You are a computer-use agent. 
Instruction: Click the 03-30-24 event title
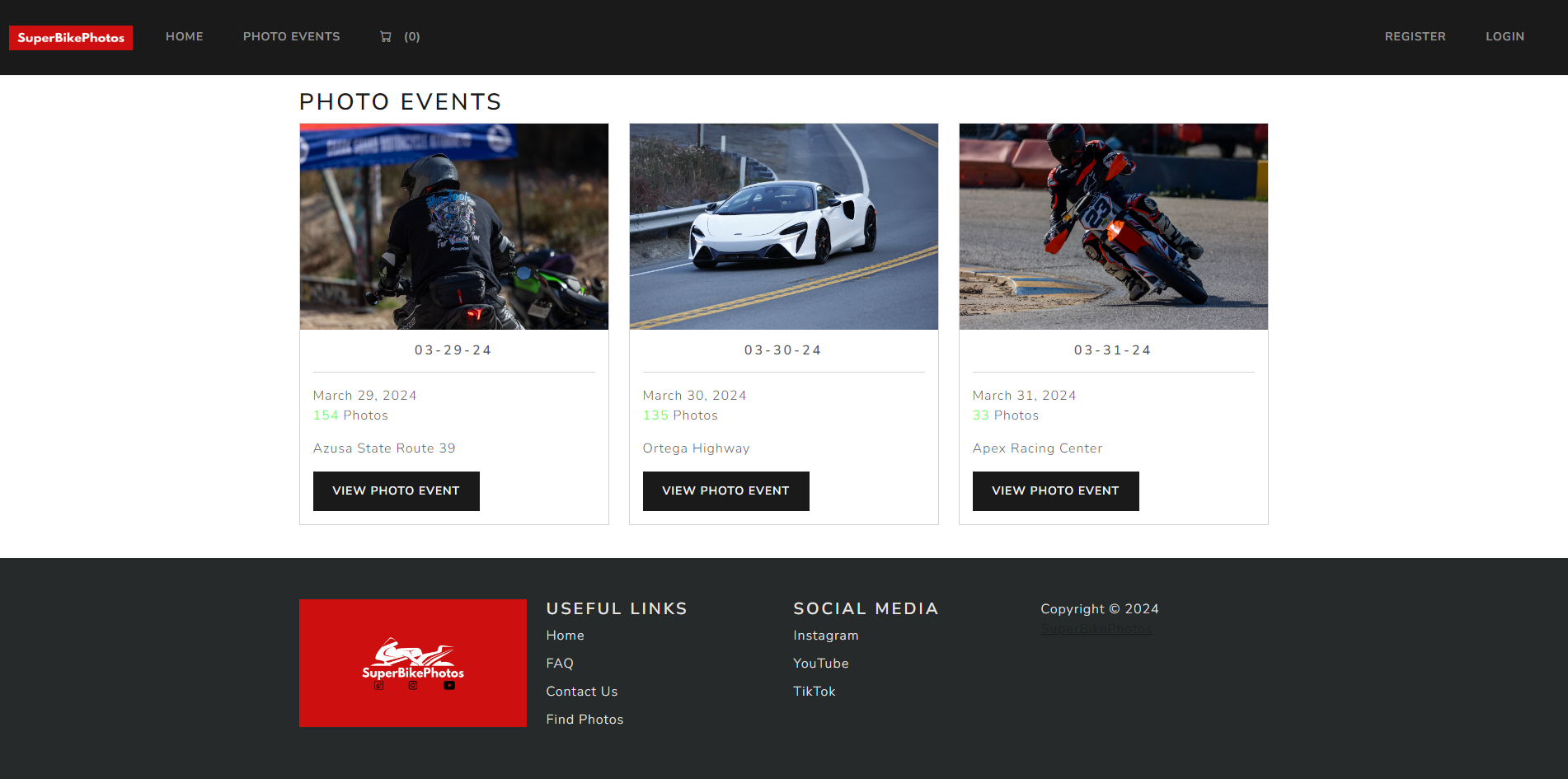click(782, 350)
